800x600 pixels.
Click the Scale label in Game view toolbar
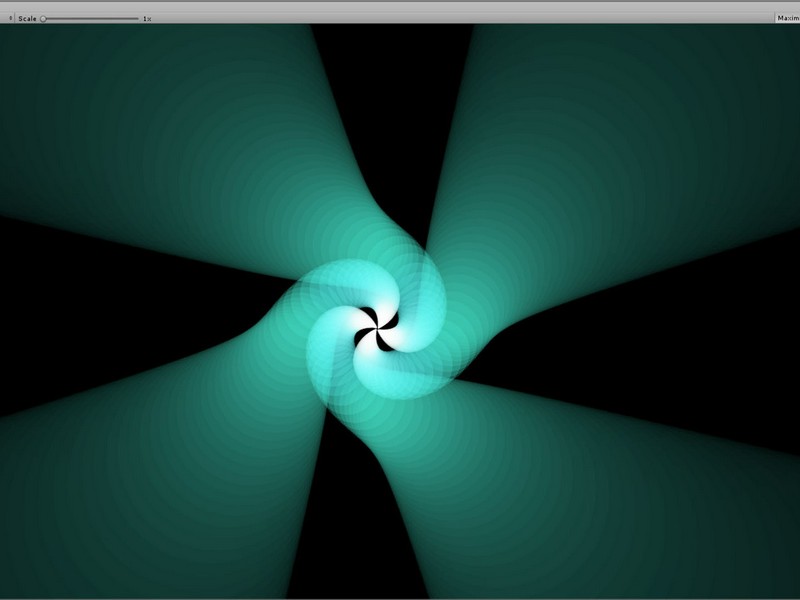pyautogui.click(x=28, y=19)
